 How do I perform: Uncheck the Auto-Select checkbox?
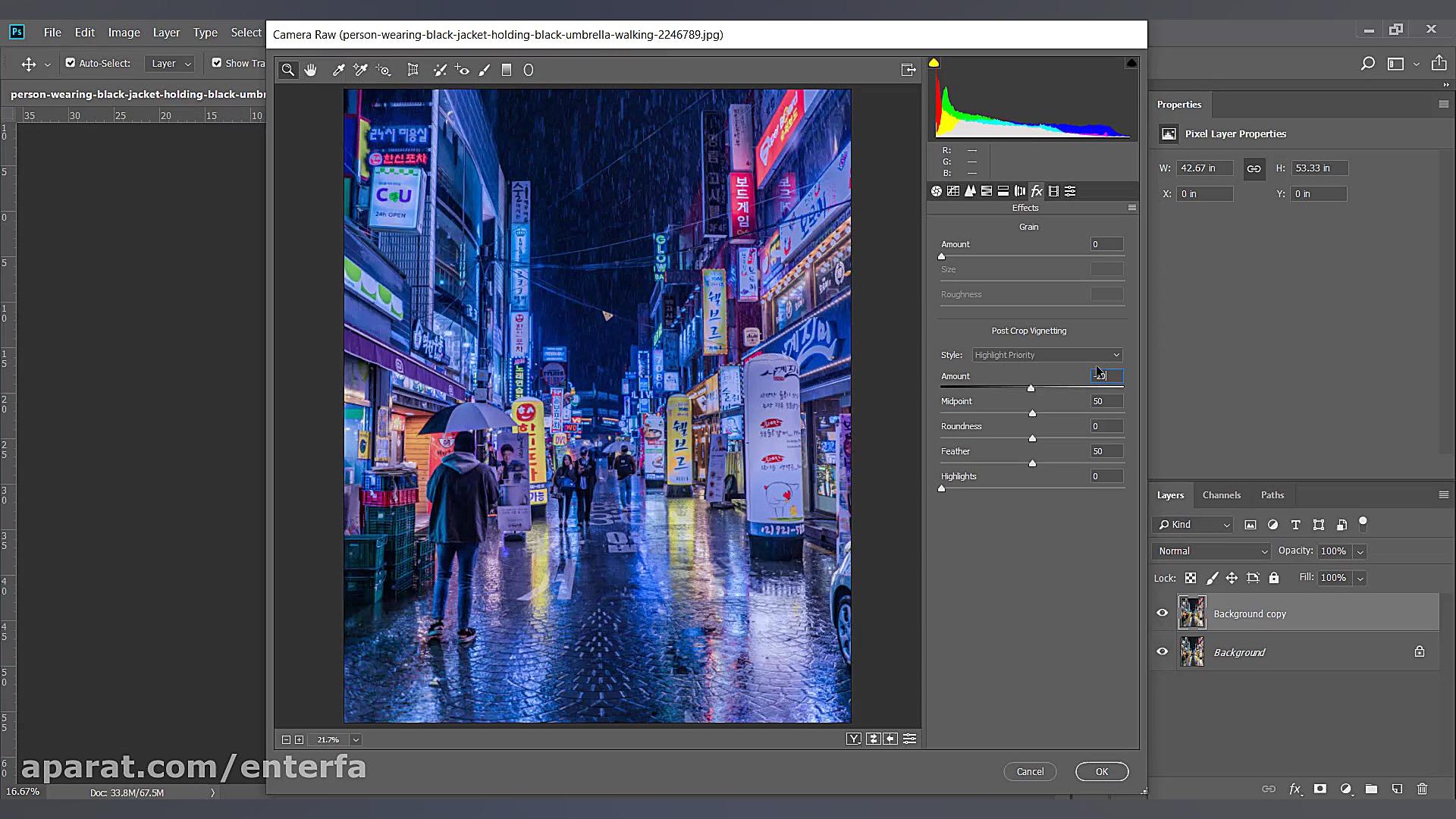71,63
